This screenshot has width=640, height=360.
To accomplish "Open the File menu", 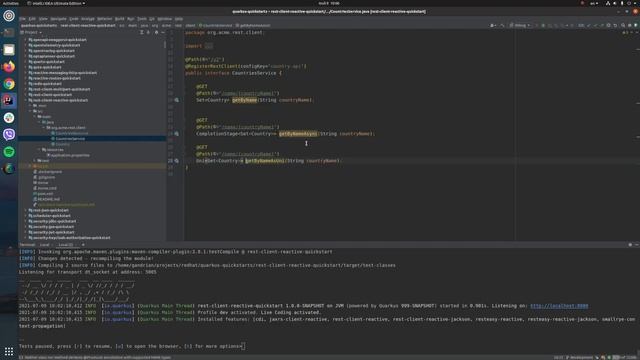I will click(22, 19).
